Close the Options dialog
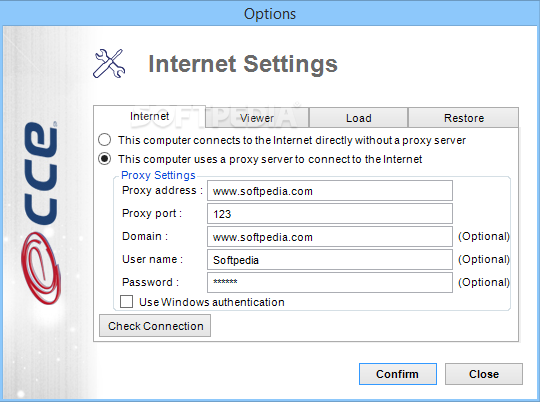 pos(484,374)
